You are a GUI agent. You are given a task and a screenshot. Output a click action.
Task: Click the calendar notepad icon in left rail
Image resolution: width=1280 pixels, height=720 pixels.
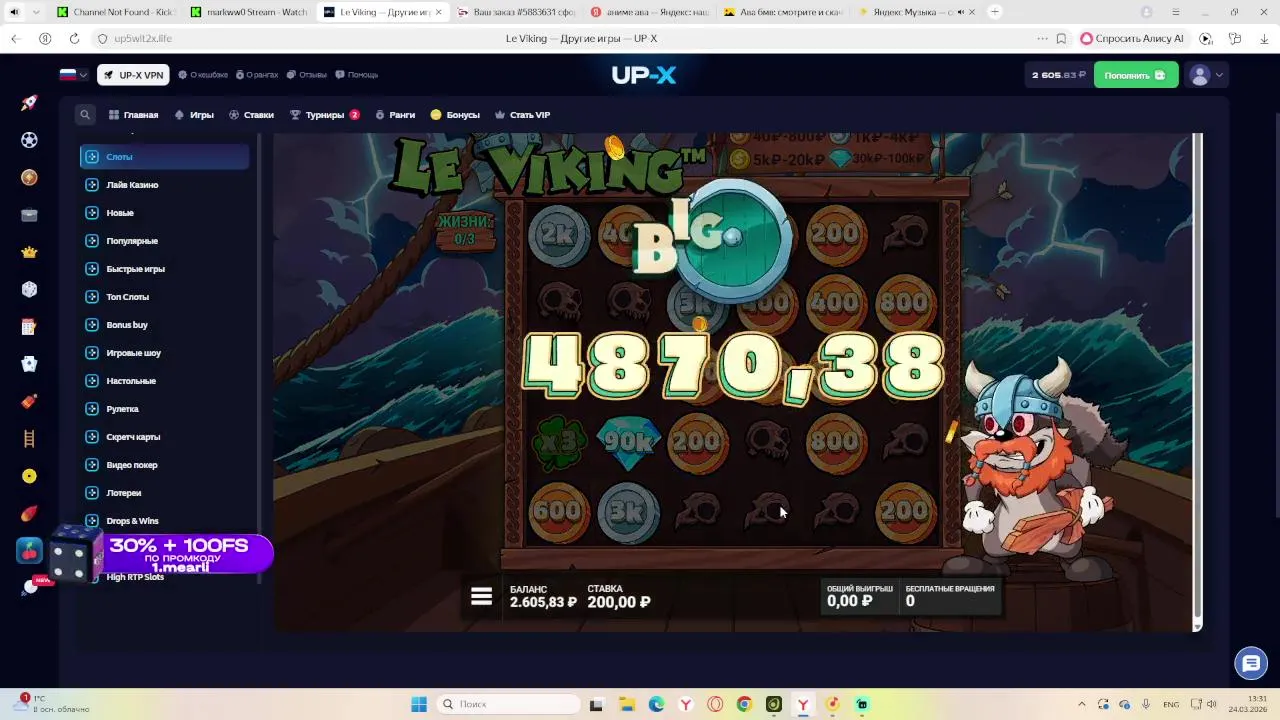point(29,327)
